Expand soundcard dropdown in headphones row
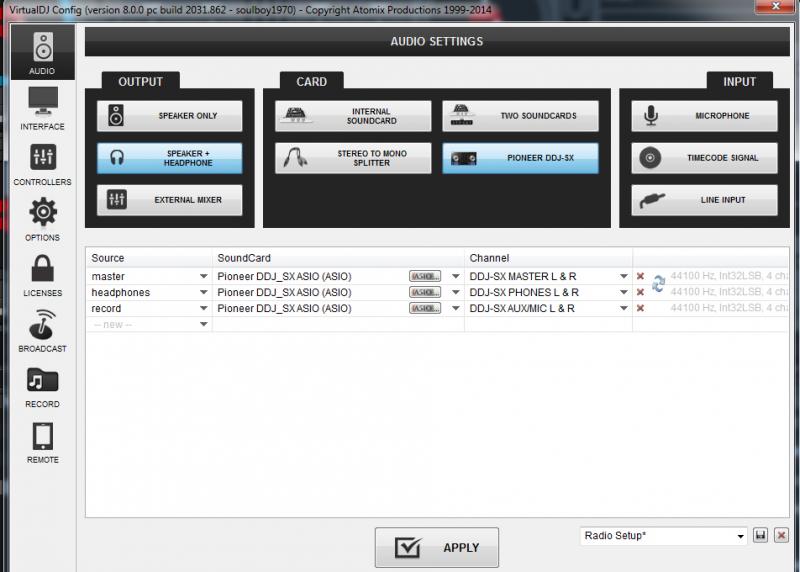This screenshot has width=800, height=572. (456, 292)
